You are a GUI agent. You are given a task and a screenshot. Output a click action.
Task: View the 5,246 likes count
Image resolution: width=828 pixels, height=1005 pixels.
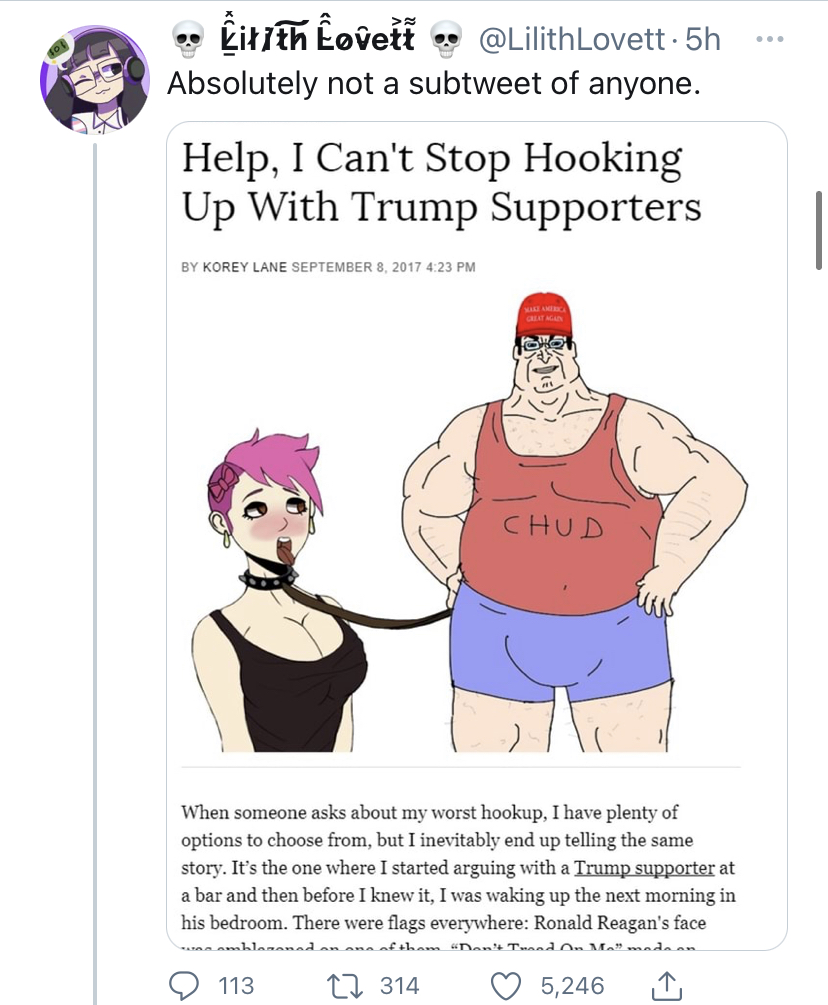click(x=572, y=986)
